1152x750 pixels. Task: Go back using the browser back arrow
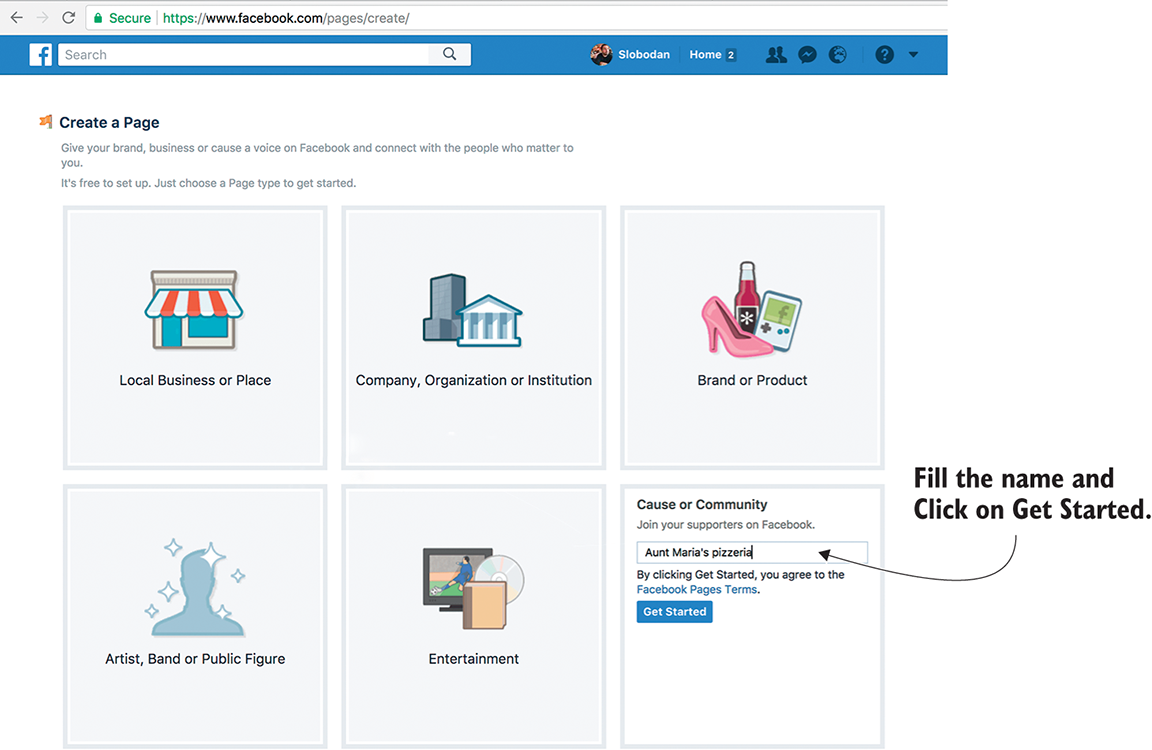[x=16, y=18]
